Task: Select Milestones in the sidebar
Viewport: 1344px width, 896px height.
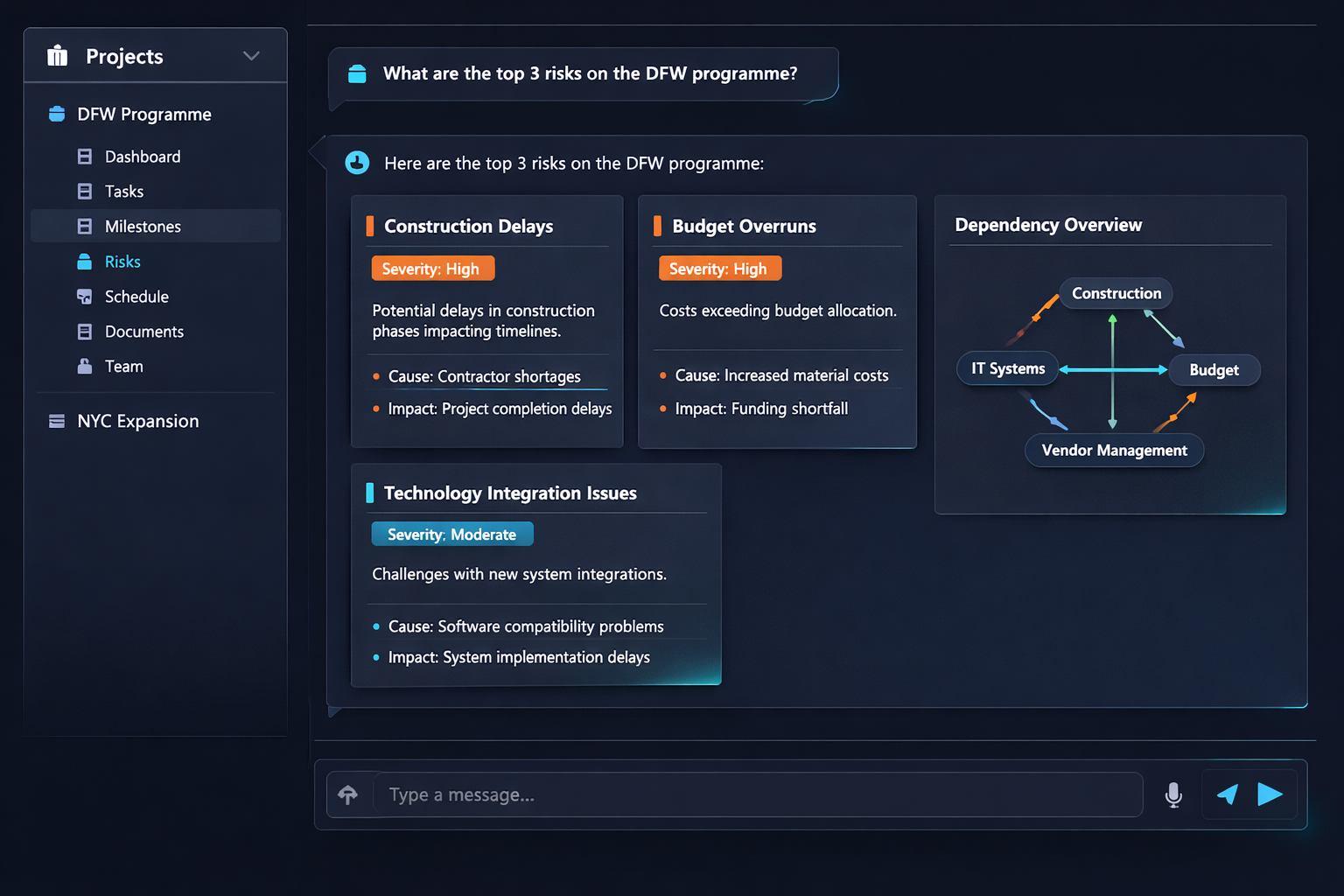Action: pyautogui.click(x=156, y=226)
